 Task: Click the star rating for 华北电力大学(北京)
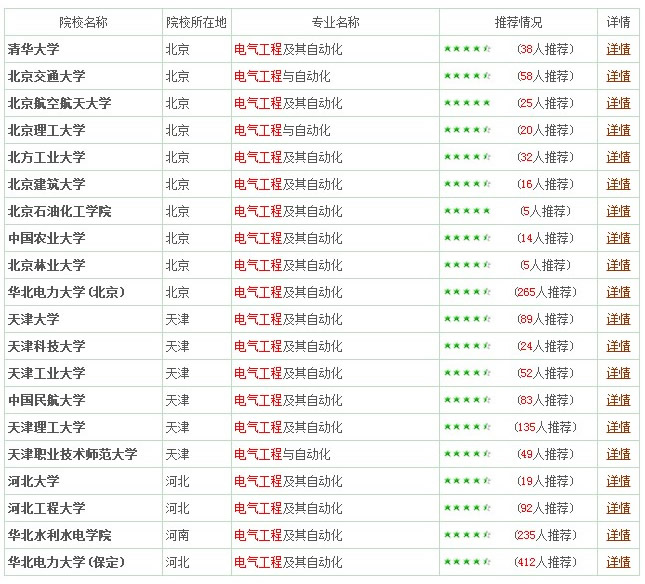coord(467,292)
